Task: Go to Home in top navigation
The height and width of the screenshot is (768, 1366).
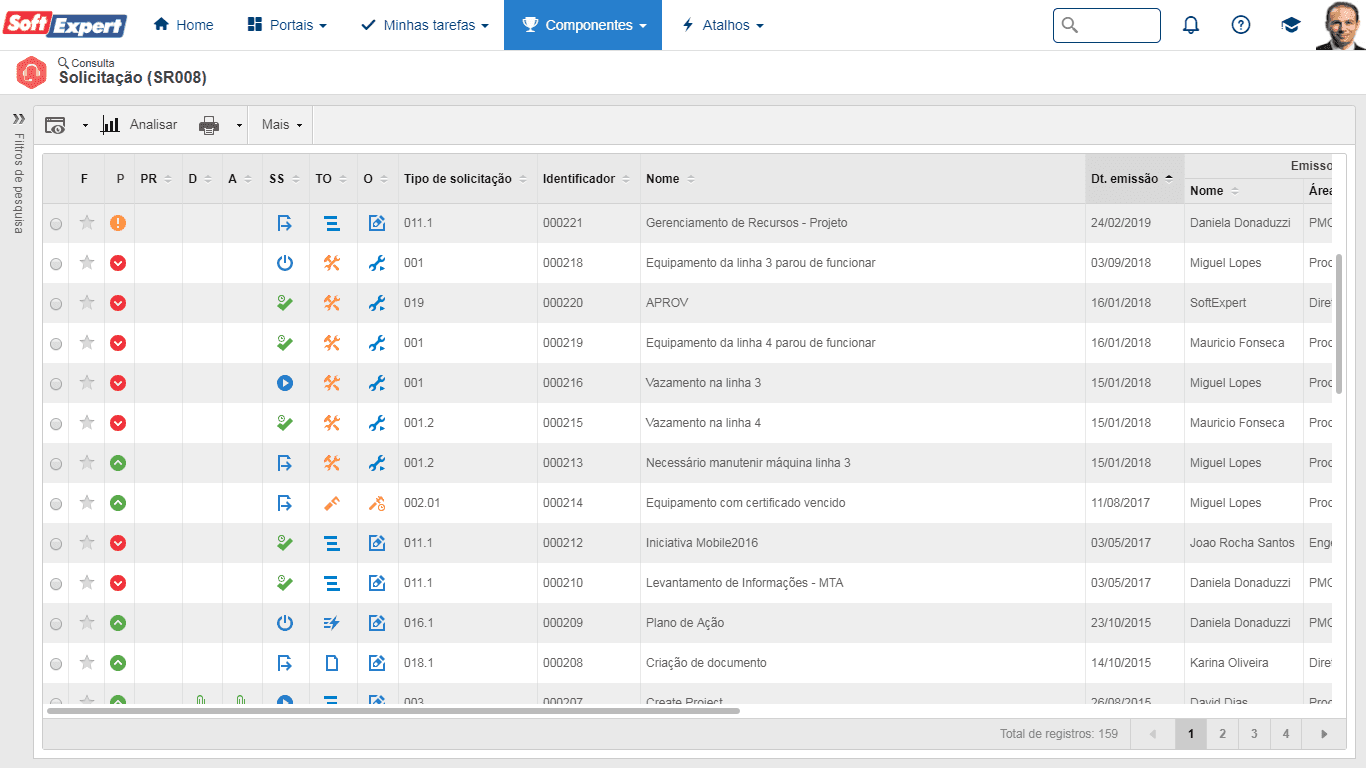Action: tap(183, 25)
